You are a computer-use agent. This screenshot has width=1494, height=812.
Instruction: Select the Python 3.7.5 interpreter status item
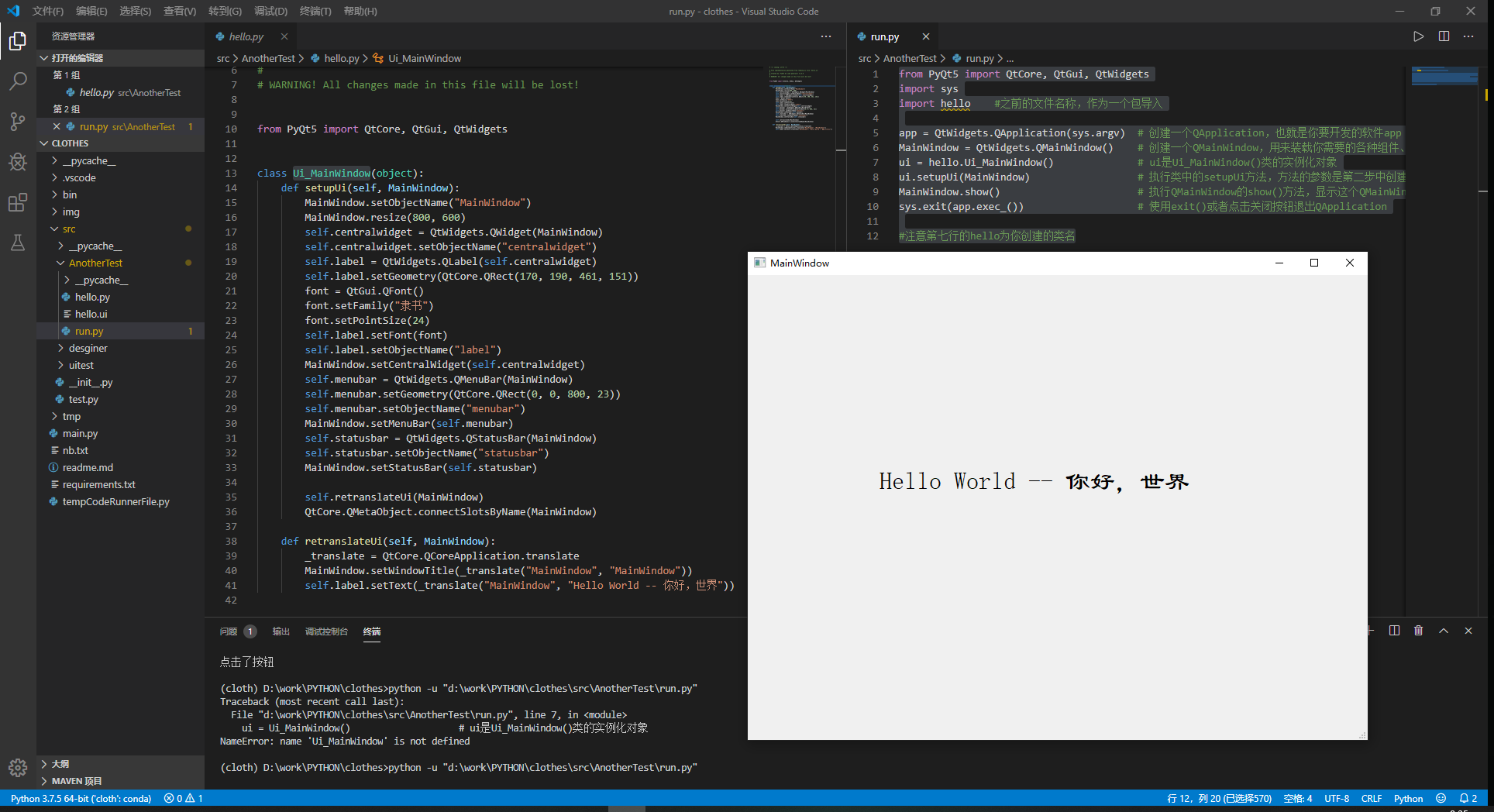point(81,798)
